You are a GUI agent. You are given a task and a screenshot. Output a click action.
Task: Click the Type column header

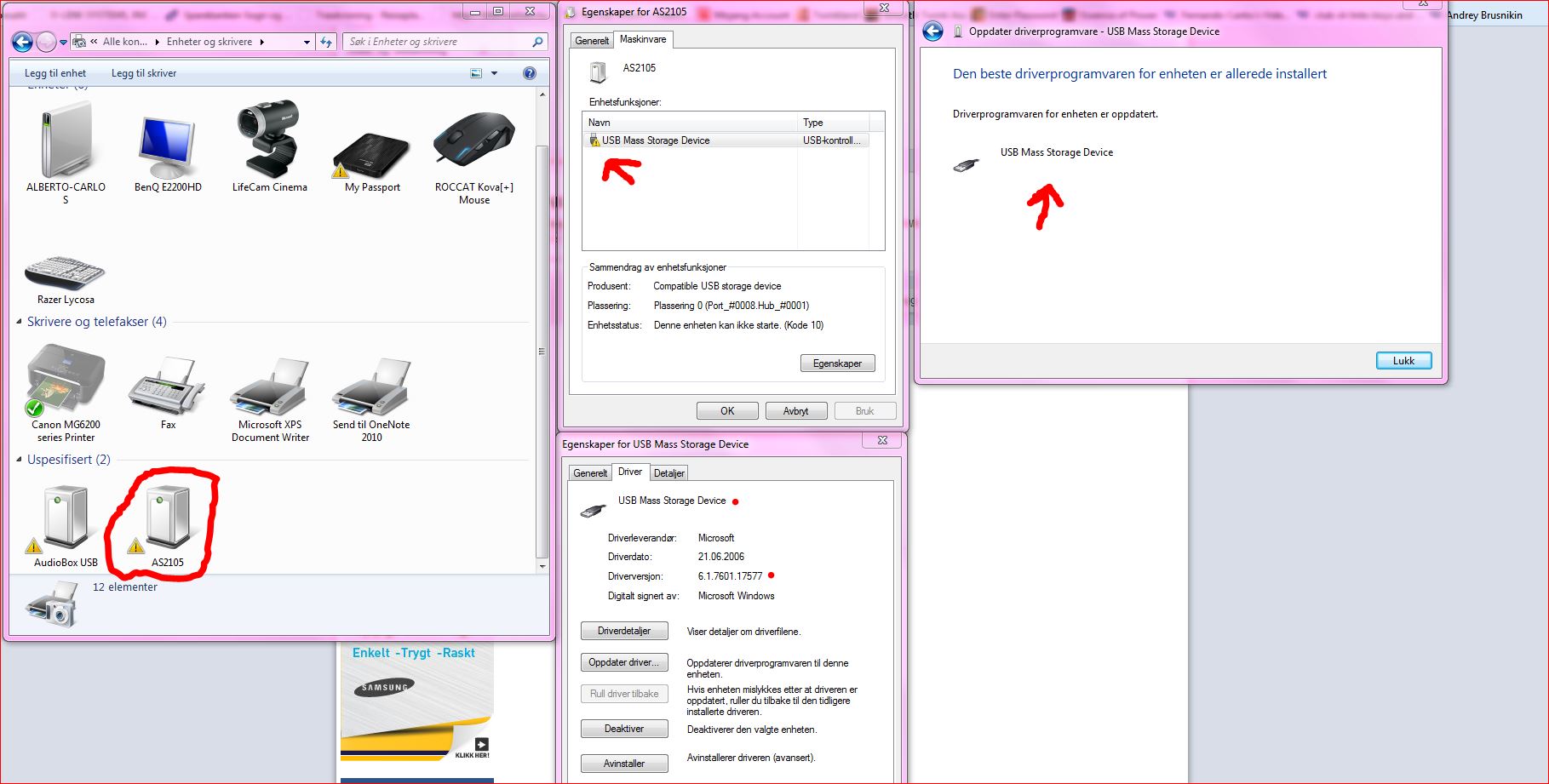pos(833,123)
